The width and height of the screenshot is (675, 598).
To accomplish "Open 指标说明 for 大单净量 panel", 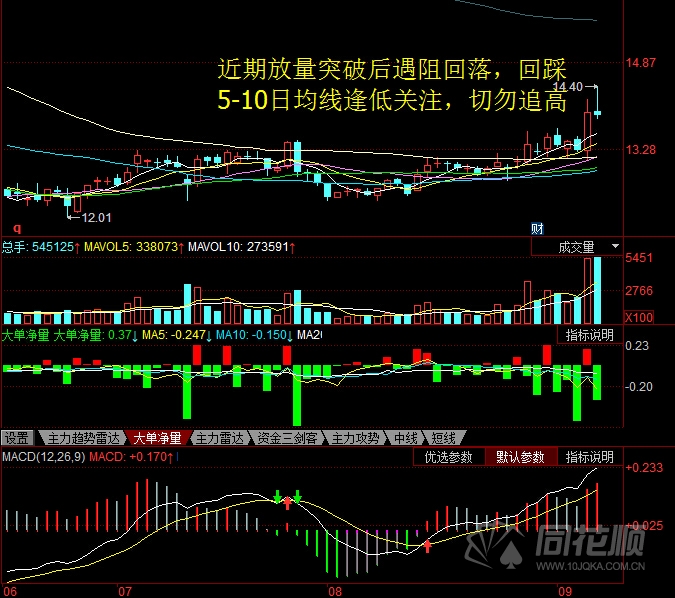I will coord(589,335).
